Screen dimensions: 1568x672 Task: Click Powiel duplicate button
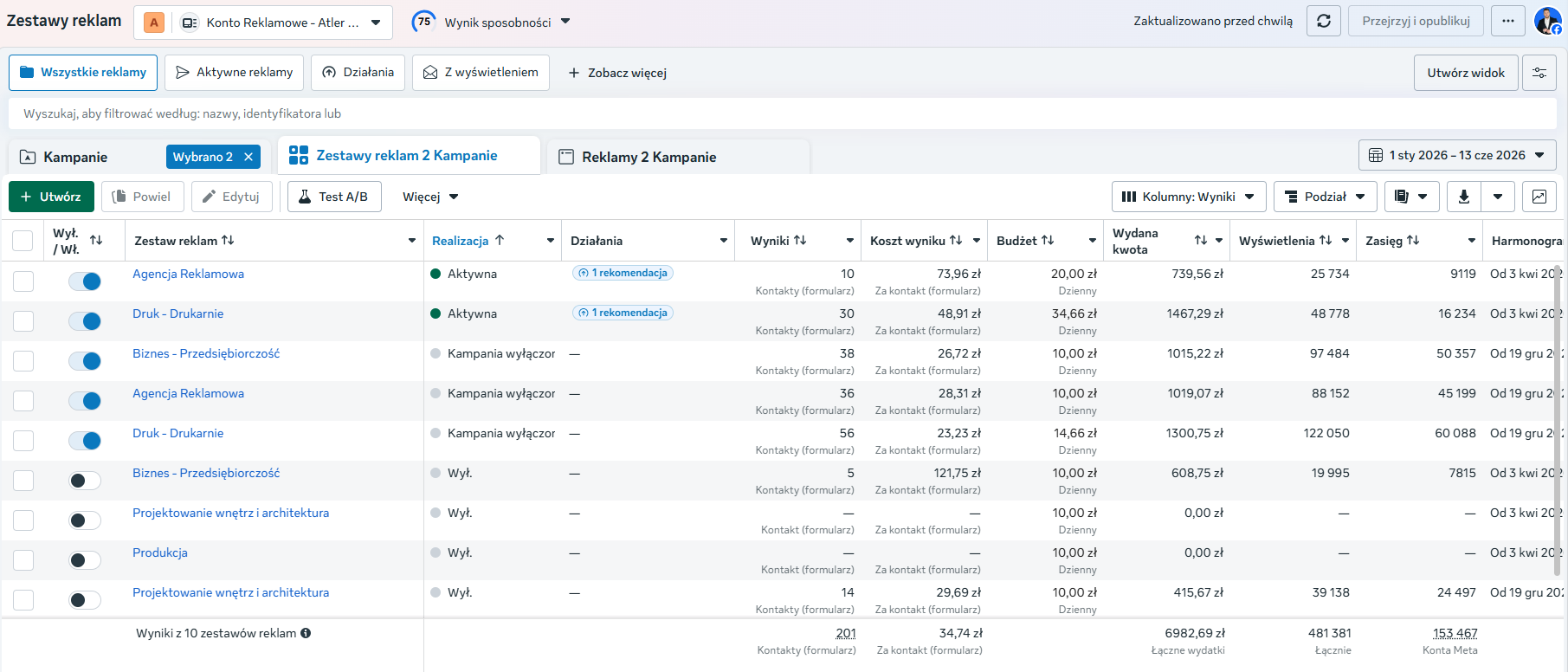point(143,197)
